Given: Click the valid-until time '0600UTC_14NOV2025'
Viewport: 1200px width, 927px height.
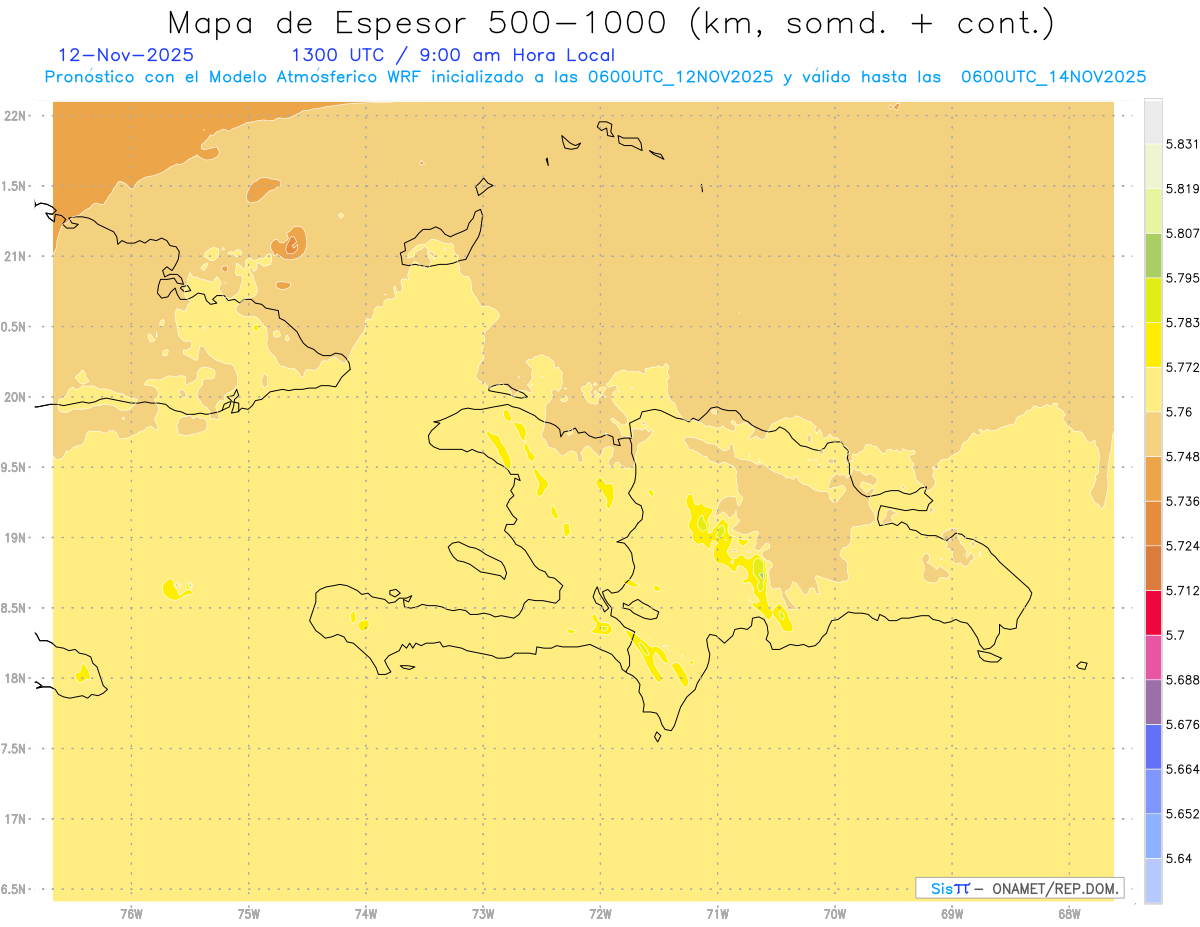Looking at the screenshot, I should [1053, 77].
